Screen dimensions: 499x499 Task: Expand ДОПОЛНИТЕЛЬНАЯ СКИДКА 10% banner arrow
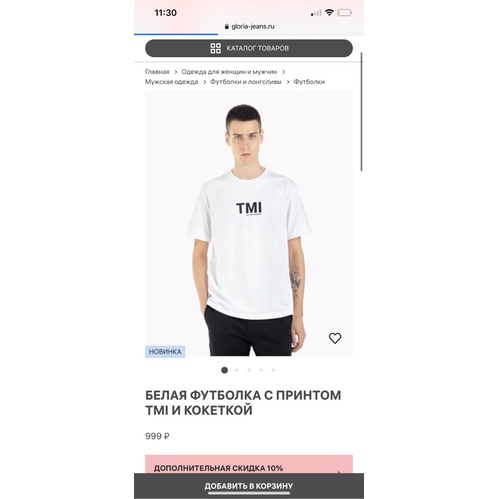point(339,472)
